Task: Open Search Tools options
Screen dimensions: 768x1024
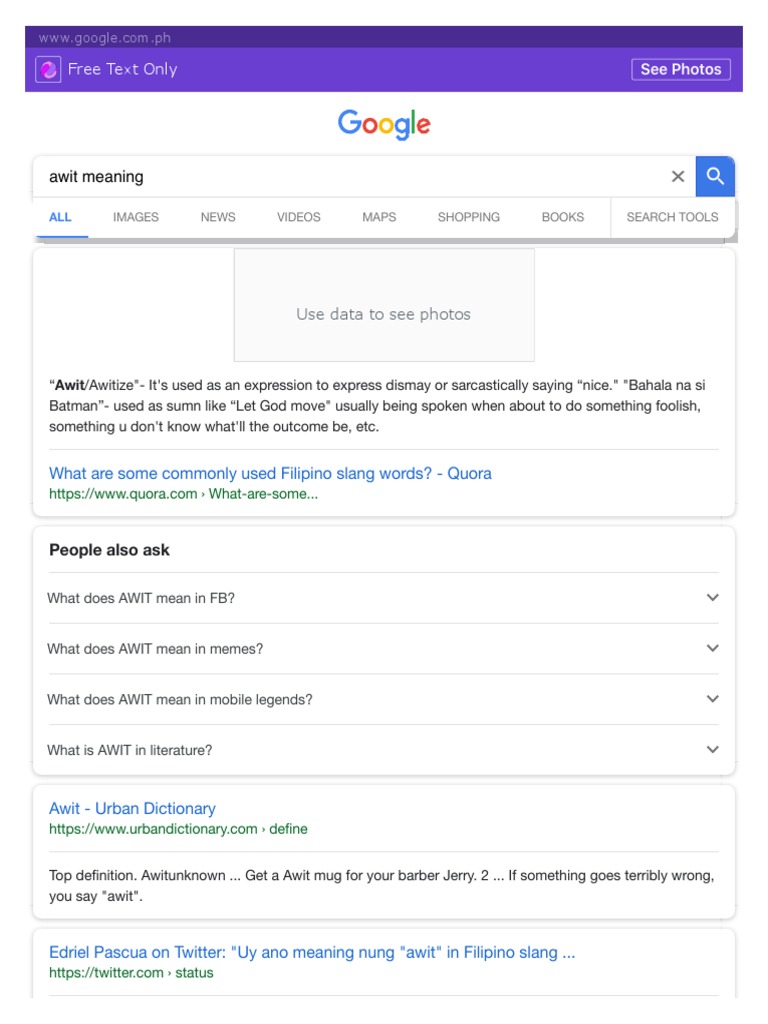Action: click(672, 217)
